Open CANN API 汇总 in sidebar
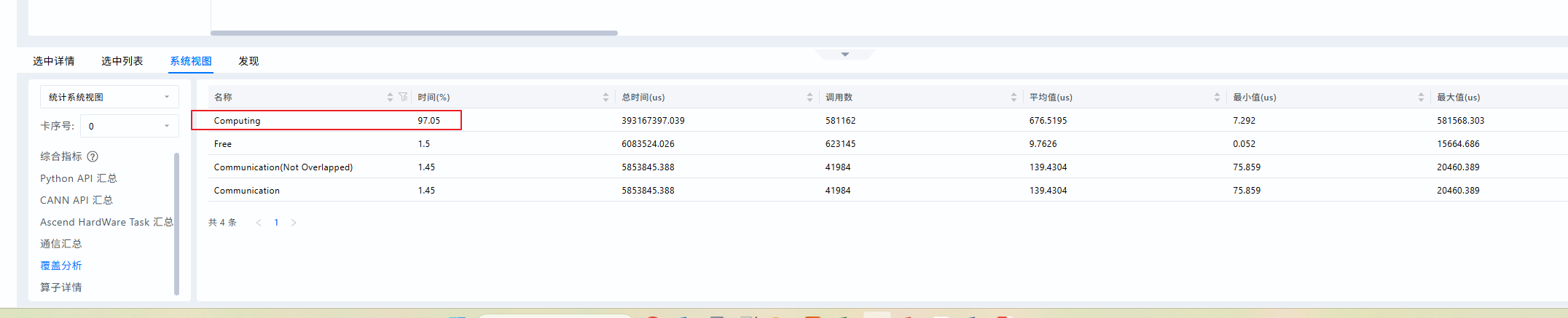1568x318 pixels. (76, 200)
